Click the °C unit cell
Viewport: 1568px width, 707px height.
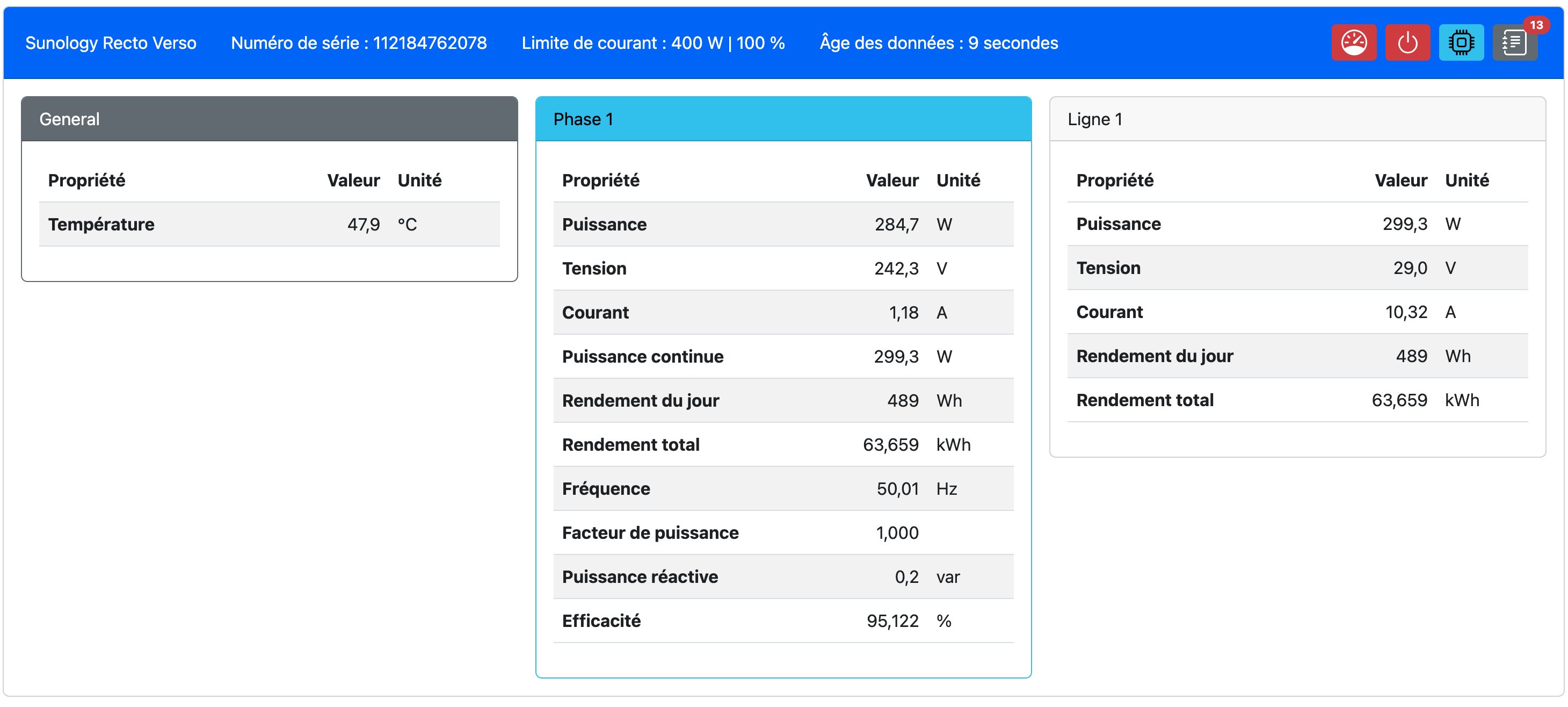[x=407, y=224]
